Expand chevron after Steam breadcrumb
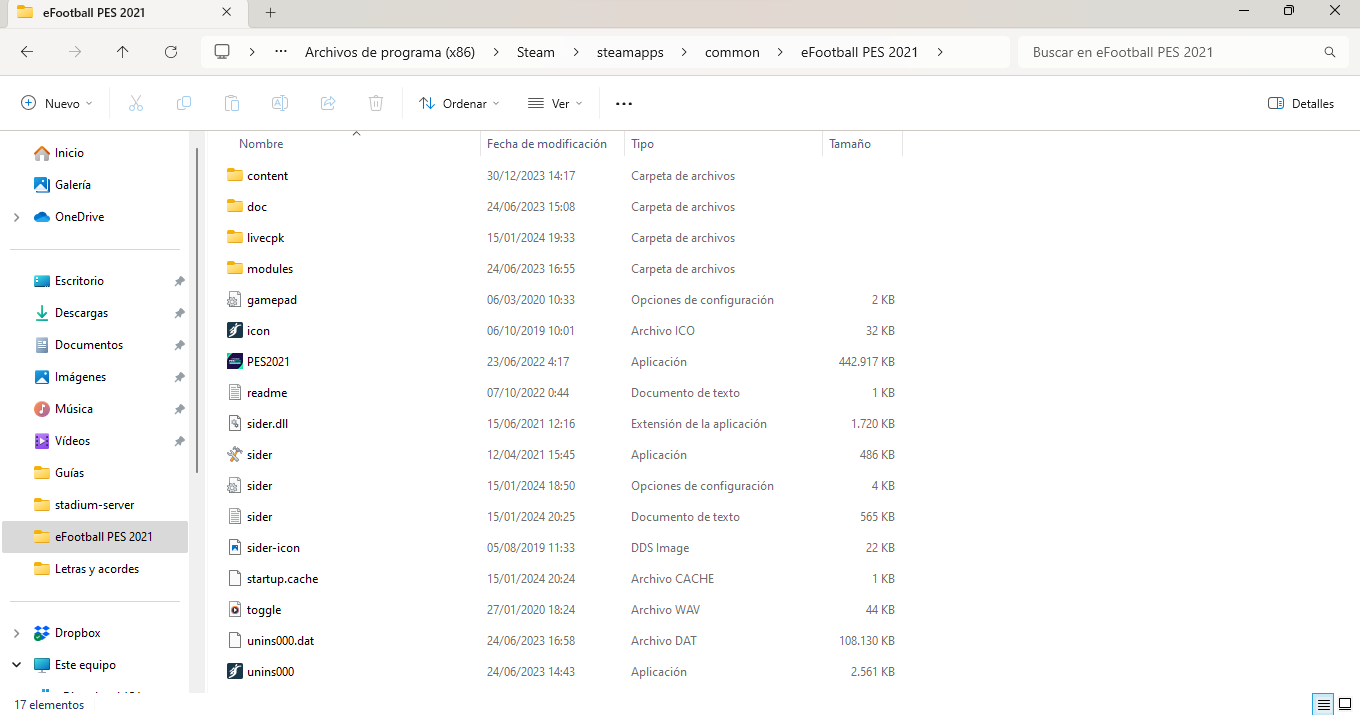Screen dimensions: 1360x715 (575, 52)
